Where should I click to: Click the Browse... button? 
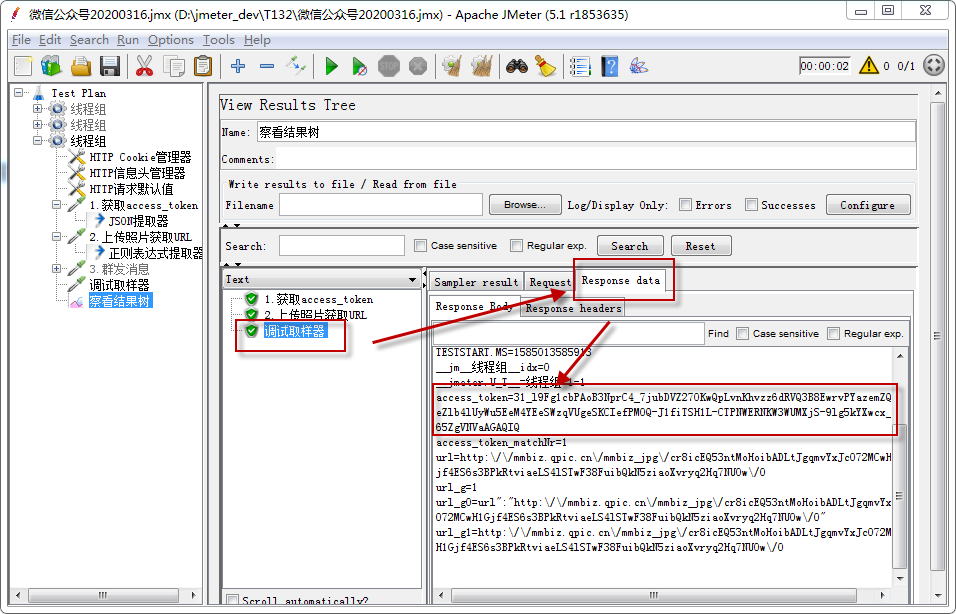tap(524, 205)
